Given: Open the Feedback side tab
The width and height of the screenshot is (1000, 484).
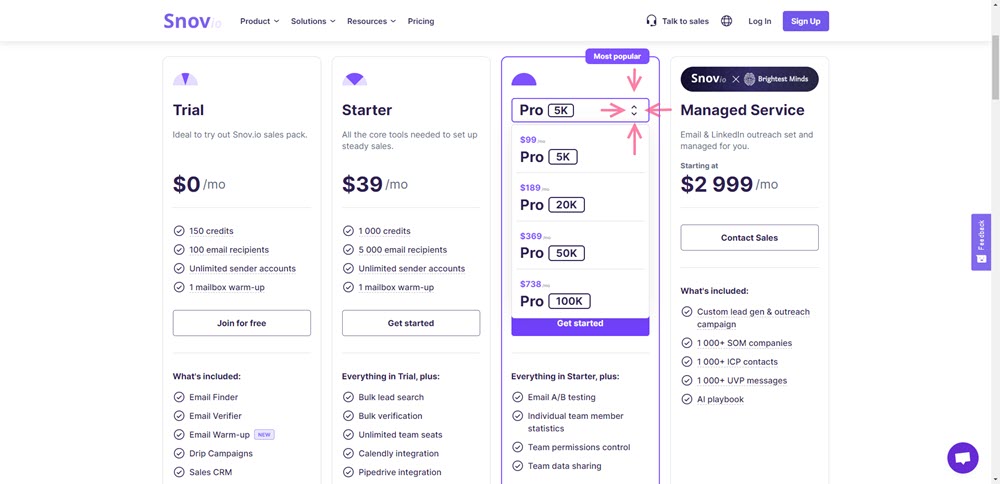Looking at the screenshot, I should pos(981,242).
